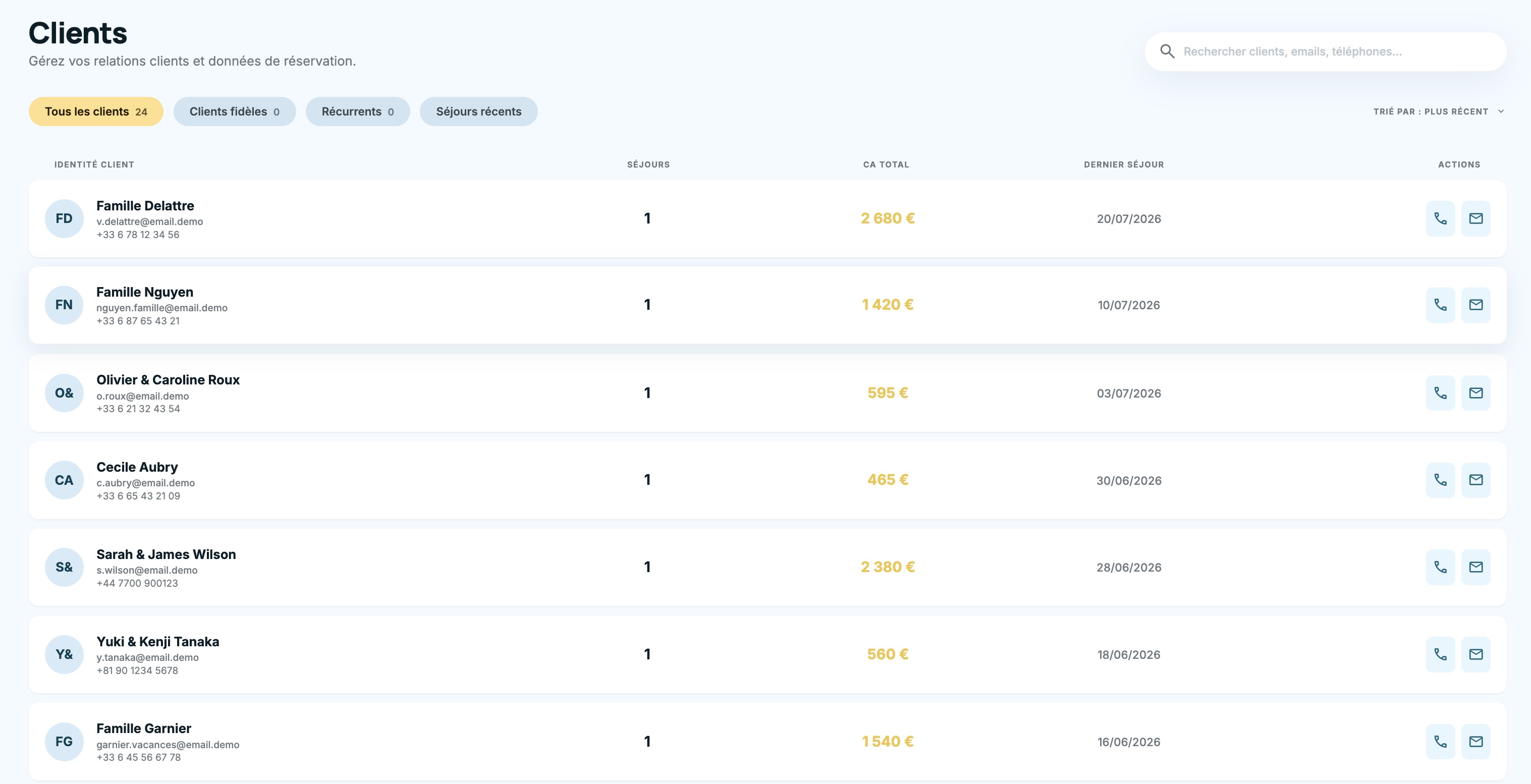Focus the 'Rechercher clients, emails, téléphones...' field
The width and height of the screenshot is (1531, 784).
tap(1325, 52)
